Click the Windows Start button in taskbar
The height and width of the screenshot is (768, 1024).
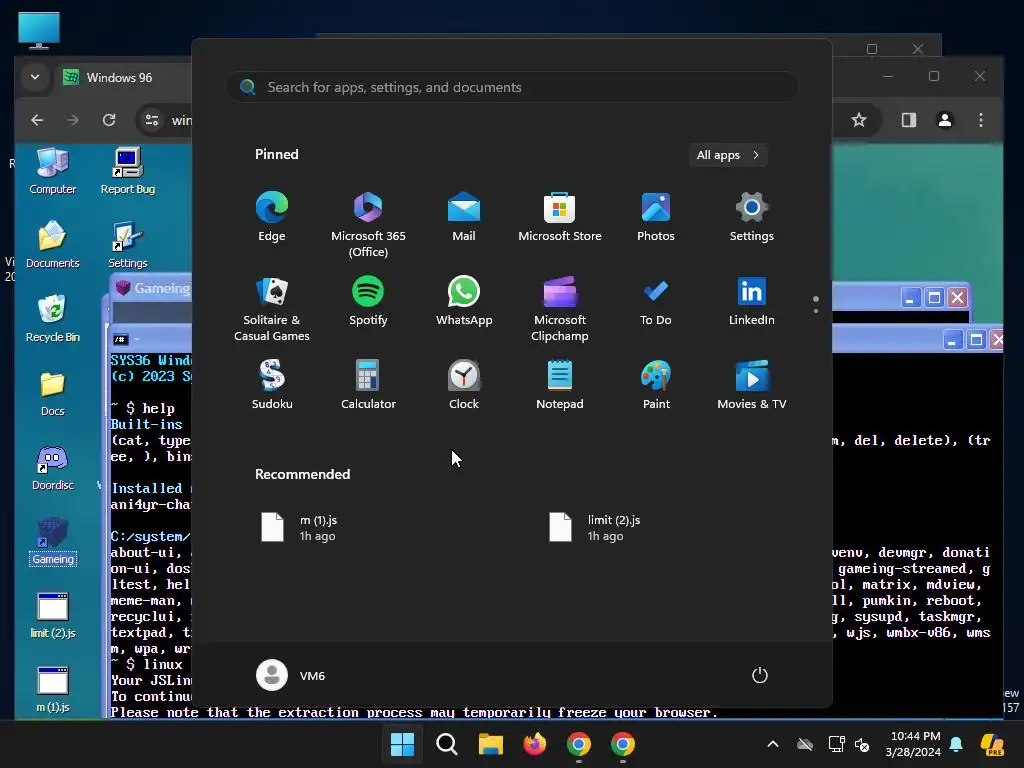click(402, 744)
